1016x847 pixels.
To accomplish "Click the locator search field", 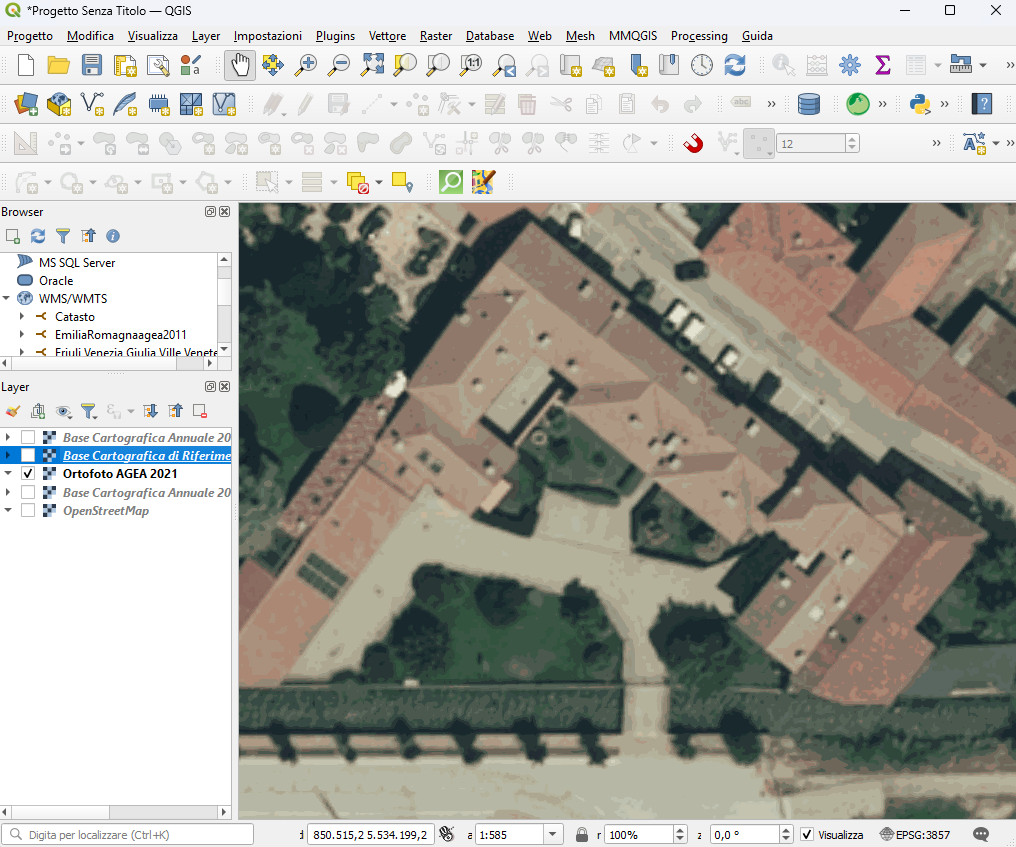I will (130, 835).
